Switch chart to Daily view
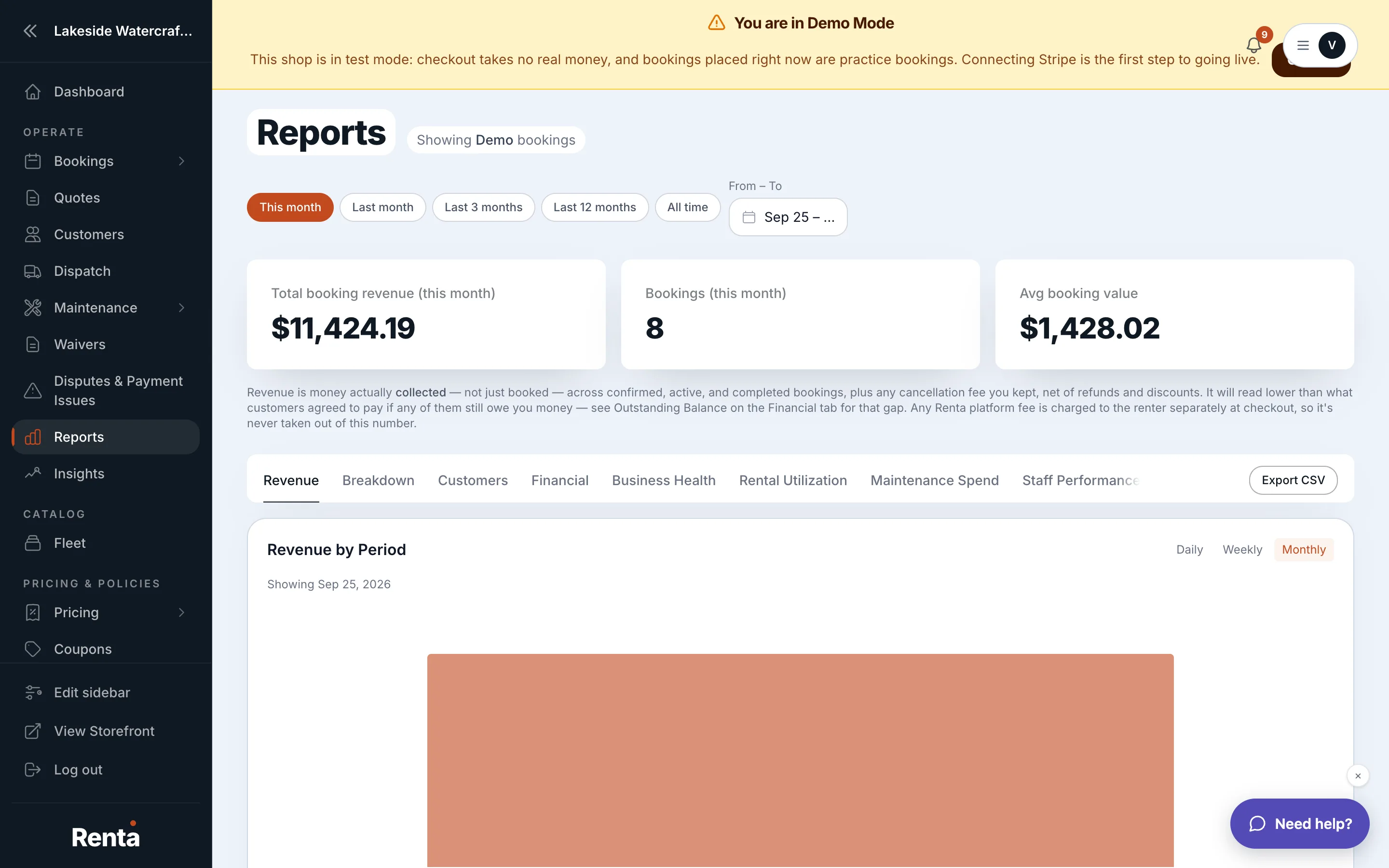 click(x=1189, y=549)
